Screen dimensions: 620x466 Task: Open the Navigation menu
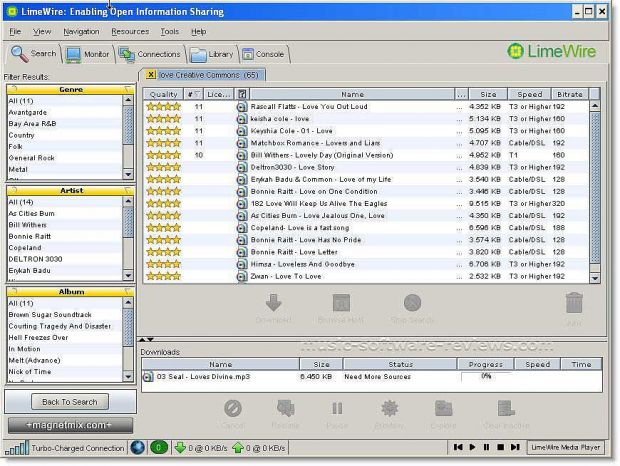81,32
